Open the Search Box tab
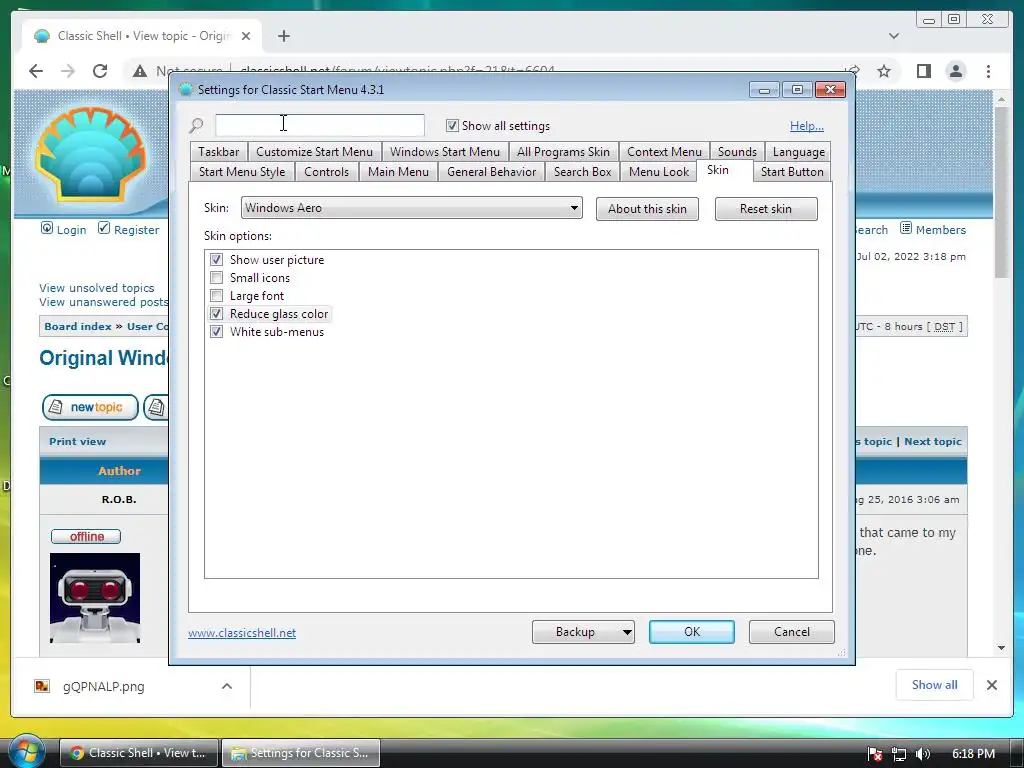 583,172
